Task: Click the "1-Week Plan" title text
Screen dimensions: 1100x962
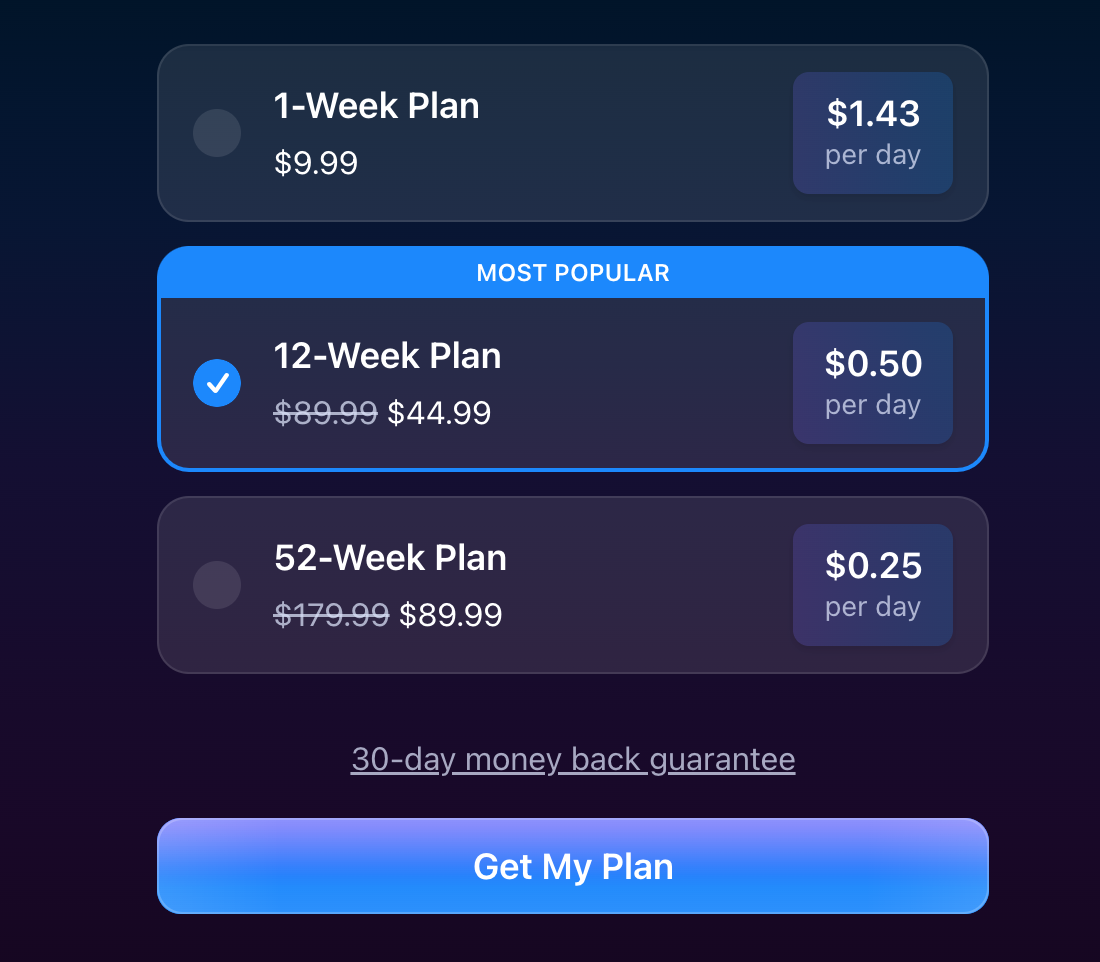Action: [x=377, y=106]
